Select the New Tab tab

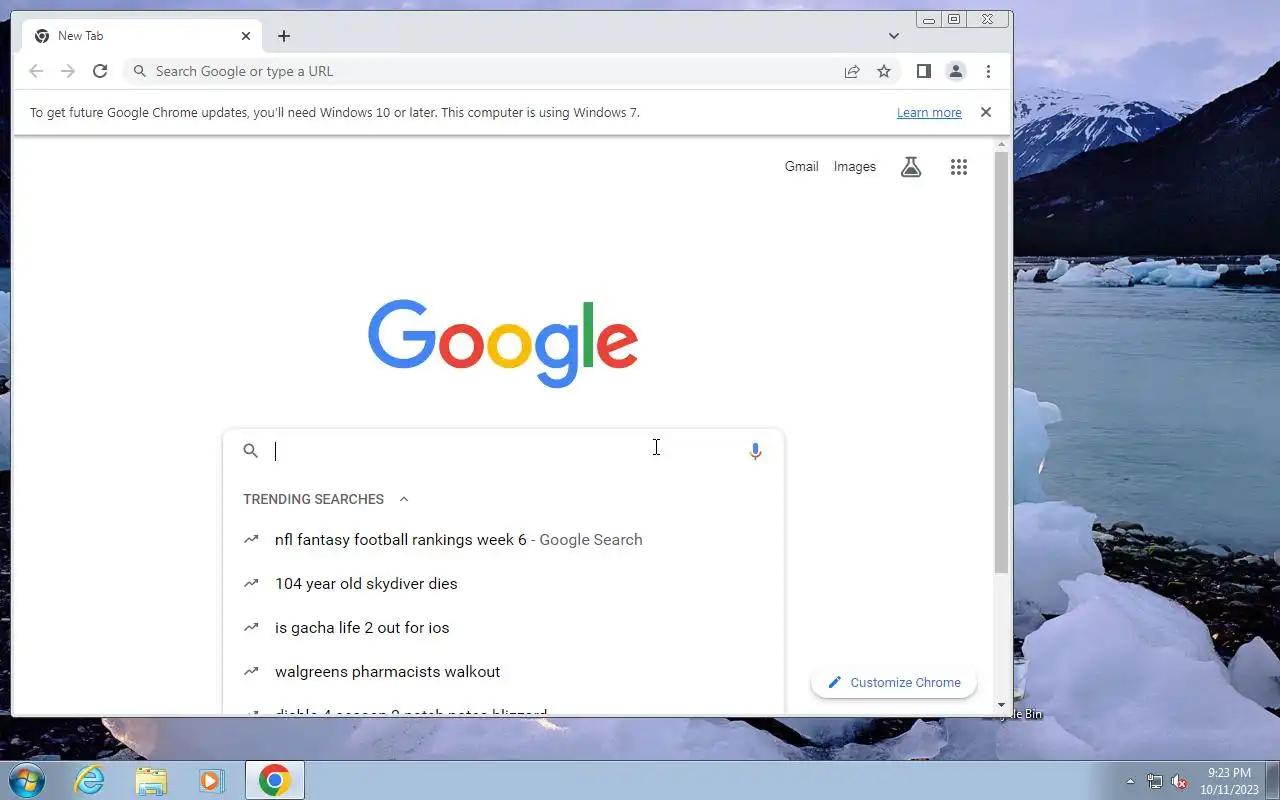click(x=142, y=36)
